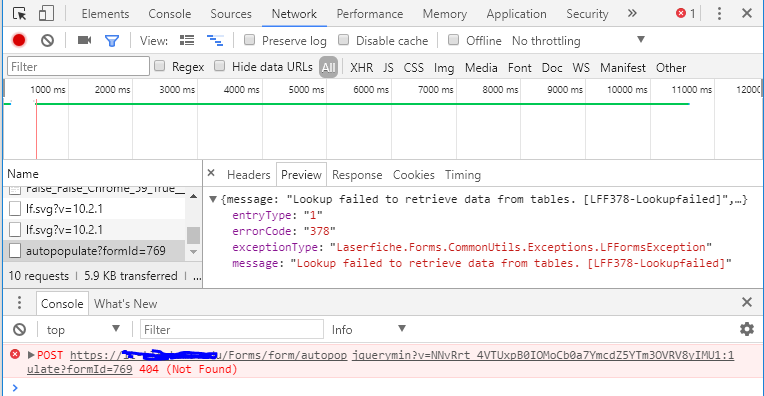Click the console prompt chevron
Screen dimensions: 764x396
tap(15, 388)
